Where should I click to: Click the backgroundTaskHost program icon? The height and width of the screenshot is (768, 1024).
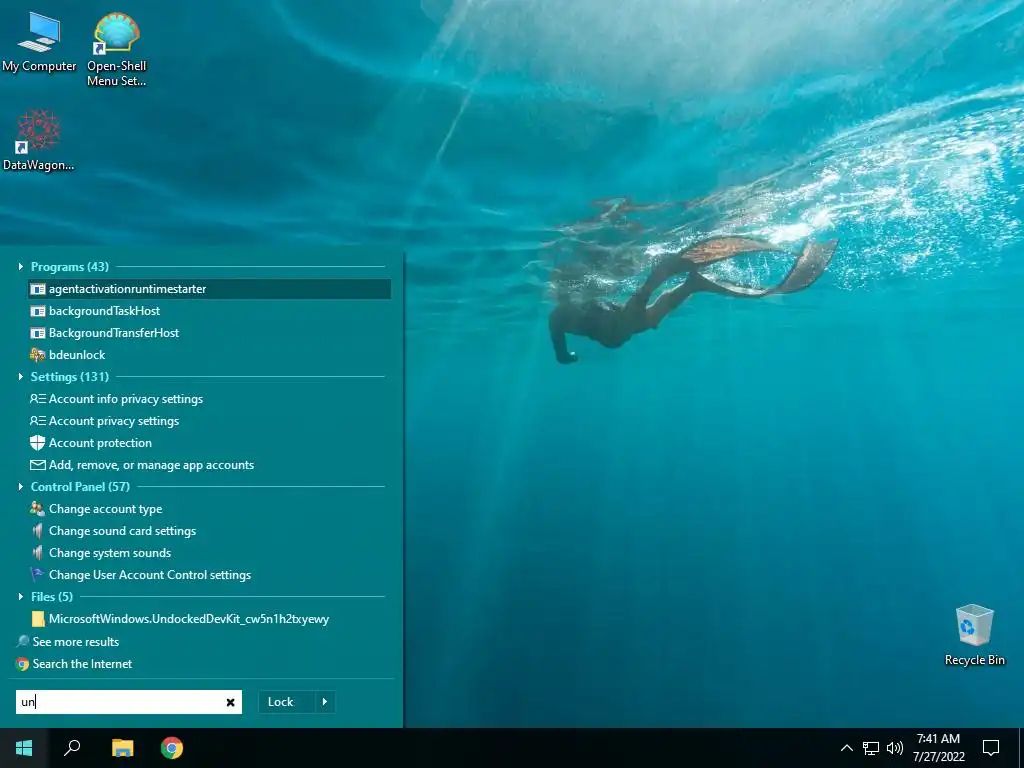pos(38,312)
